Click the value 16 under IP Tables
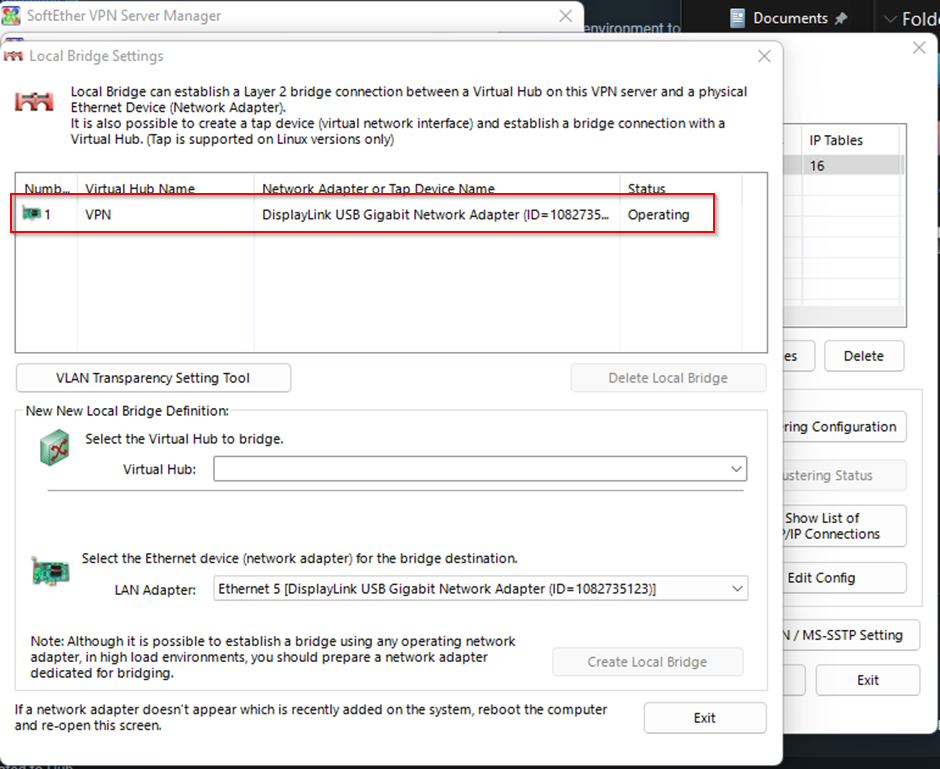The height and width of the screenshot is (769, 940). pyautogui.click(x=817, y=166)
